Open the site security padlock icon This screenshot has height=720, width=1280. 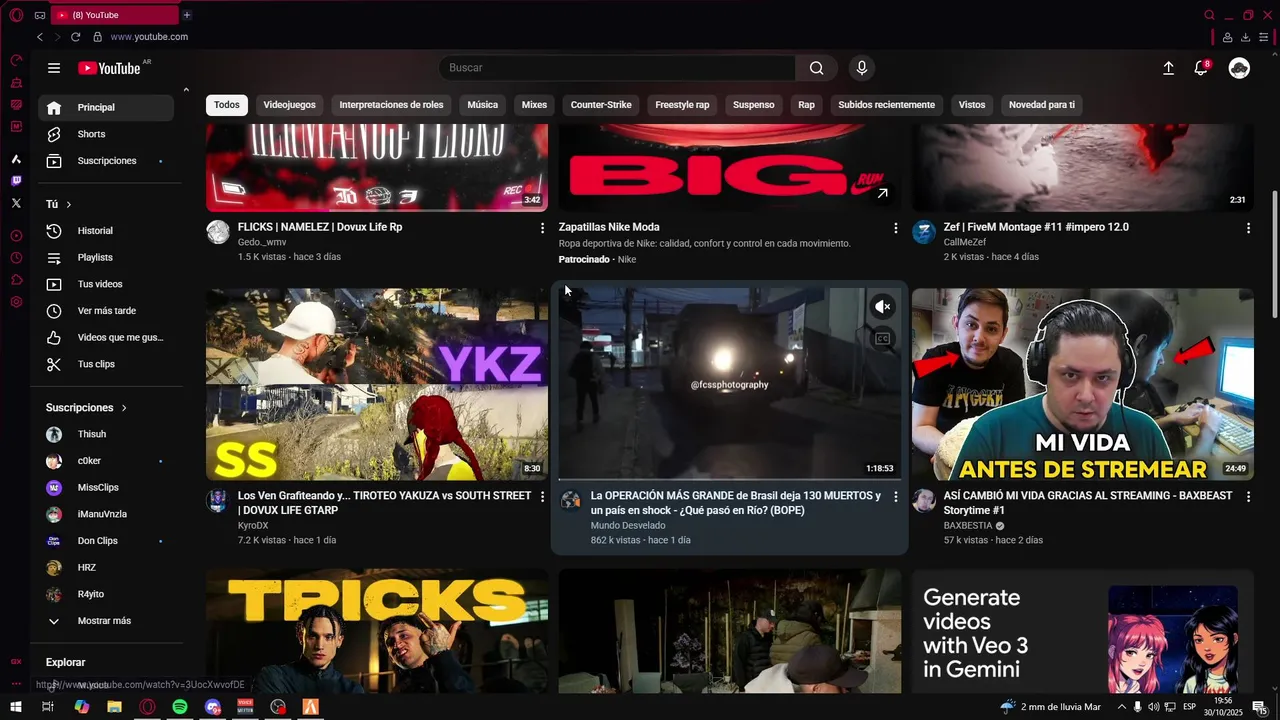pyautogui.click(x=97, y=37)
